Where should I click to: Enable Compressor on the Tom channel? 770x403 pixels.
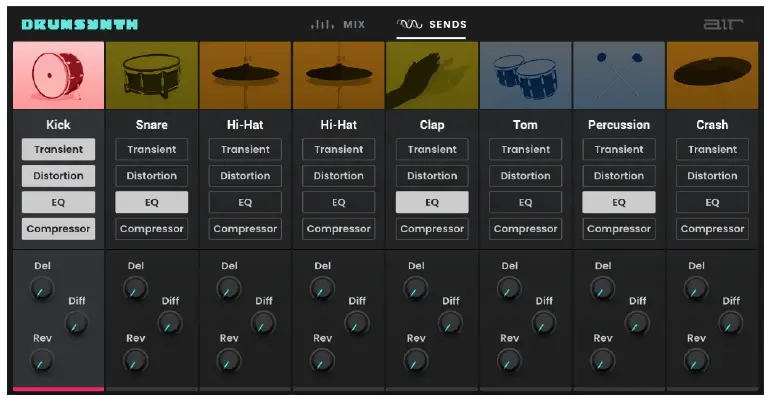click(525, 229)
